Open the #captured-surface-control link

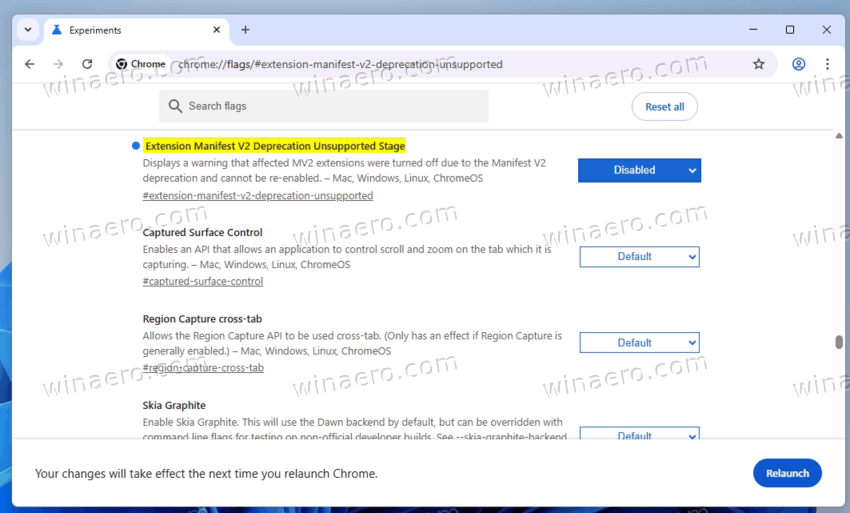[203, 281]
